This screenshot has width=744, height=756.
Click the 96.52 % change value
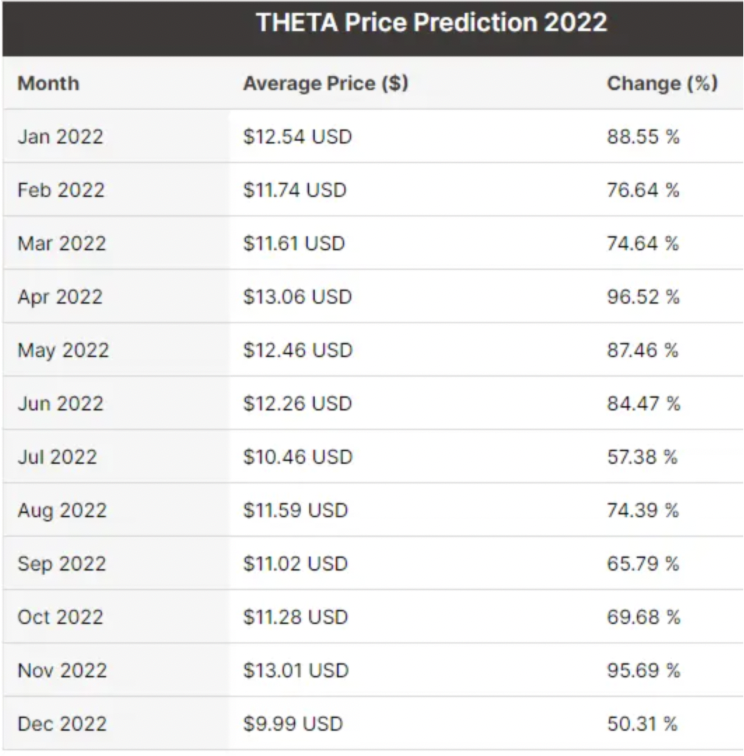pos(643,297)
